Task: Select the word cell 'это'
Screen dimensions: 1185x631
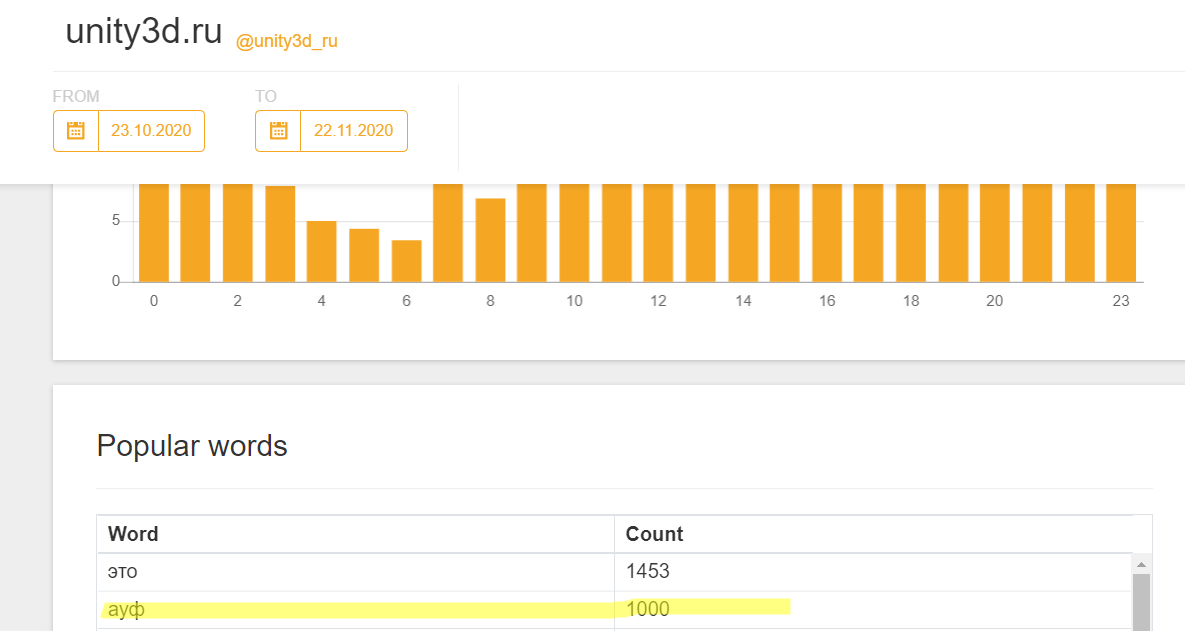Action: click(x=355, y=572)
